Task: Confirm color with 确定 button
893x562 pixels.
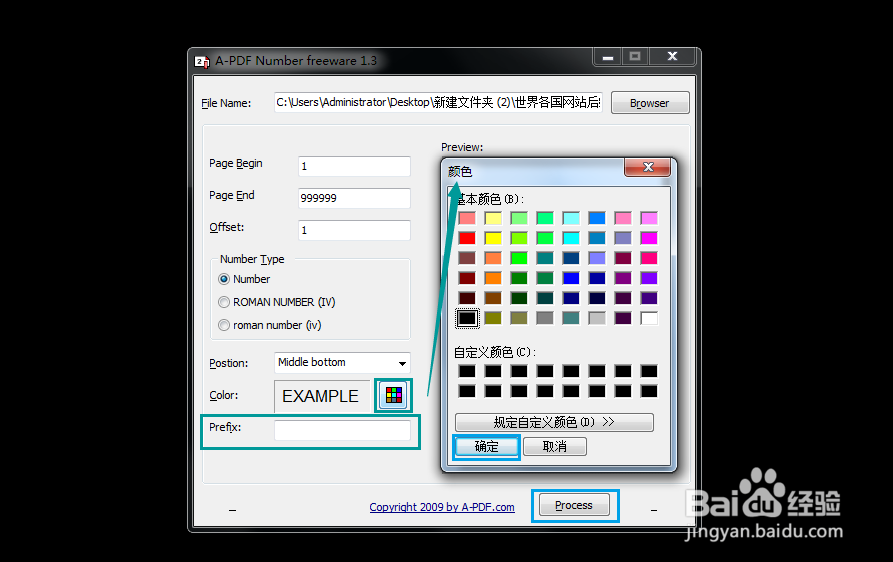Action: coord(486,446)
